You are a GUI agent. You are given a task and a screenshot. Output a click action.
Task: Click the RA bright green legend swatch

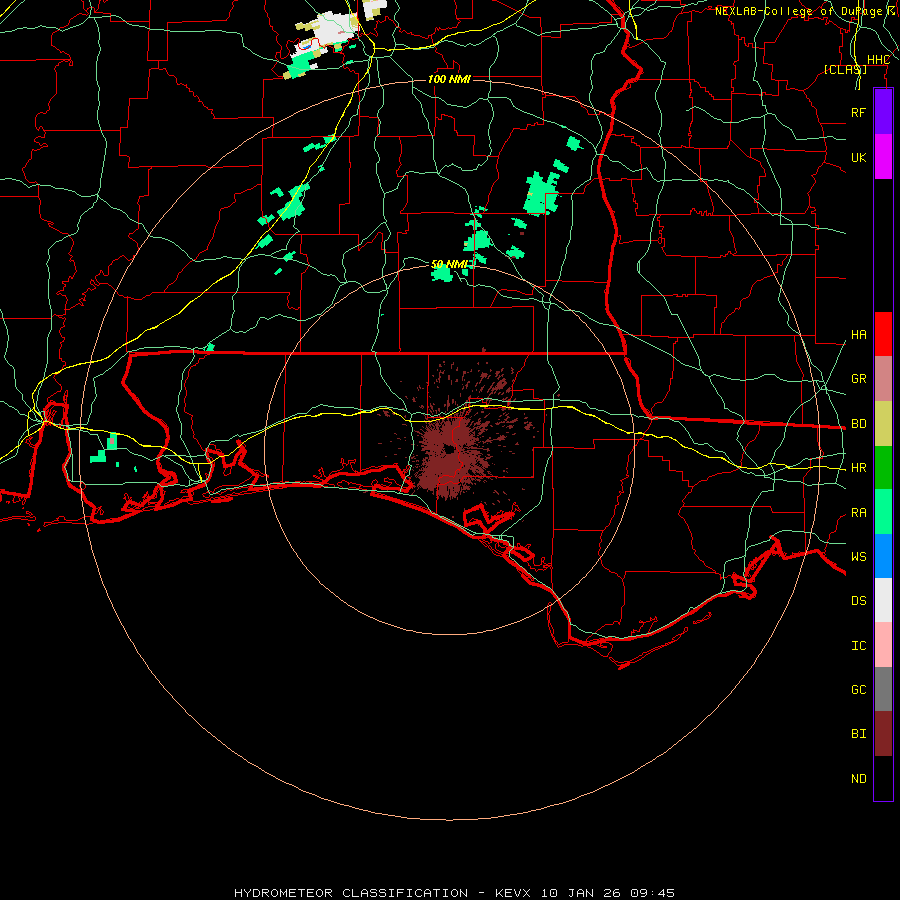[883, 512]
